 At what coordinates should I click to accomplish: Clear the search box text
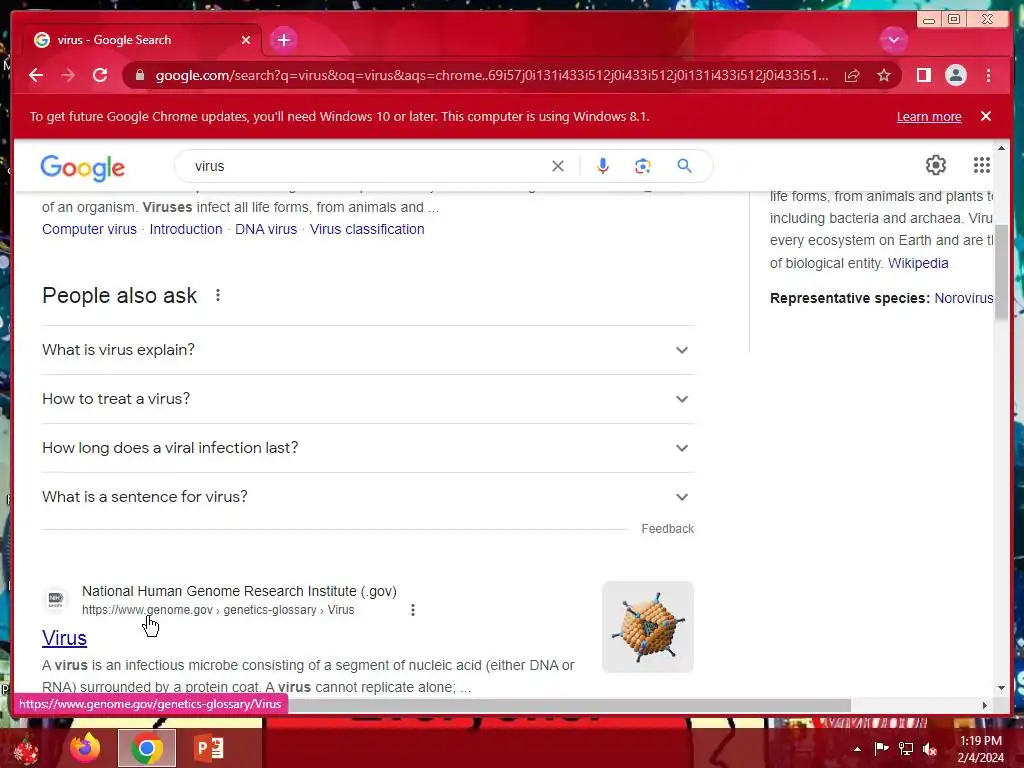[x=558, y=166]
